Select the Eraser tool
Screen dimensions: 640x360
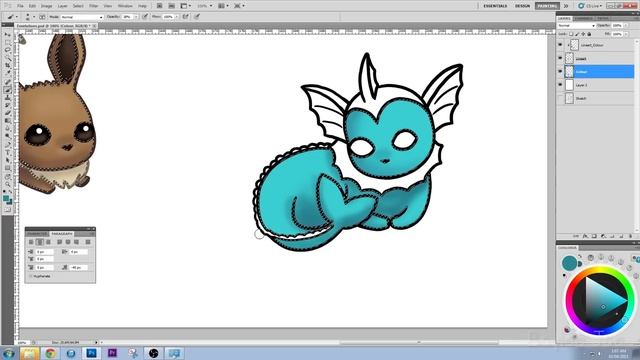point(8,113)
